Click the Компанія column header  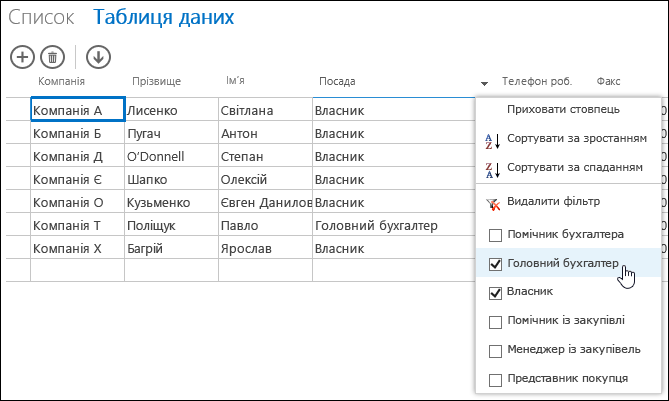click(61, 81)
